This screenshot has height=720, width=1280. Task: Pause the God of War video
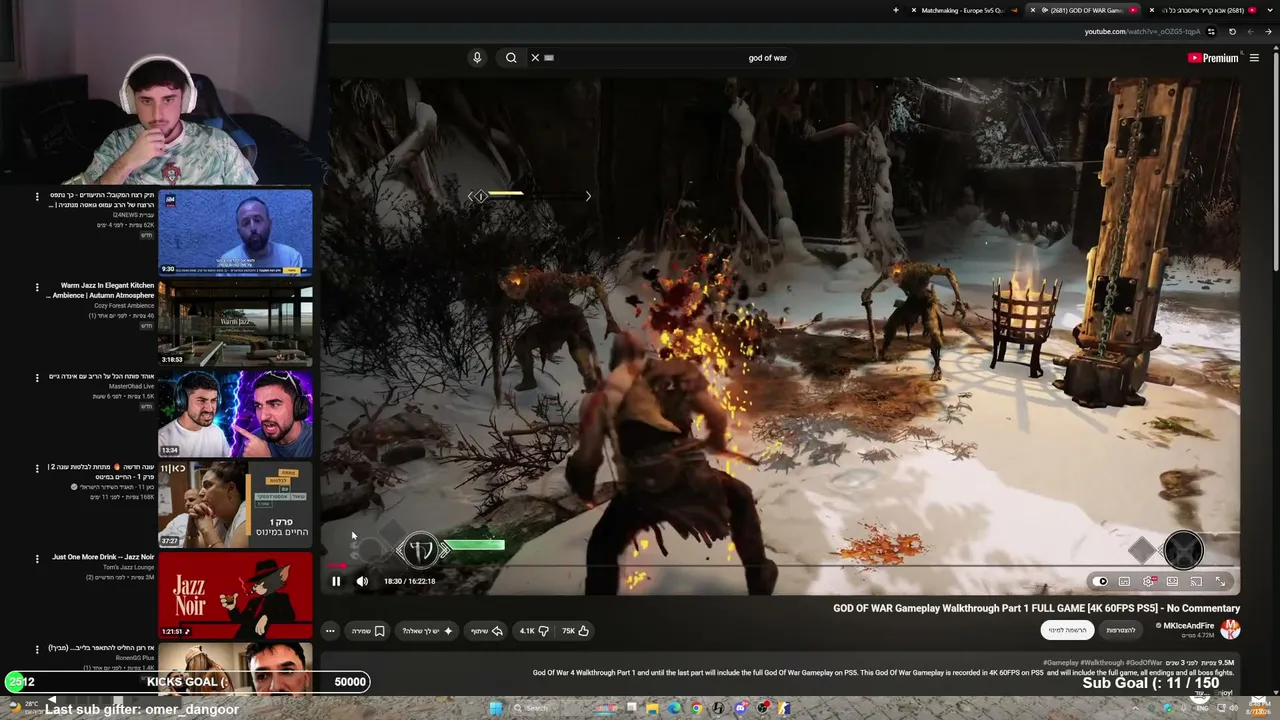pyautogui.click(x=336, y=581)
